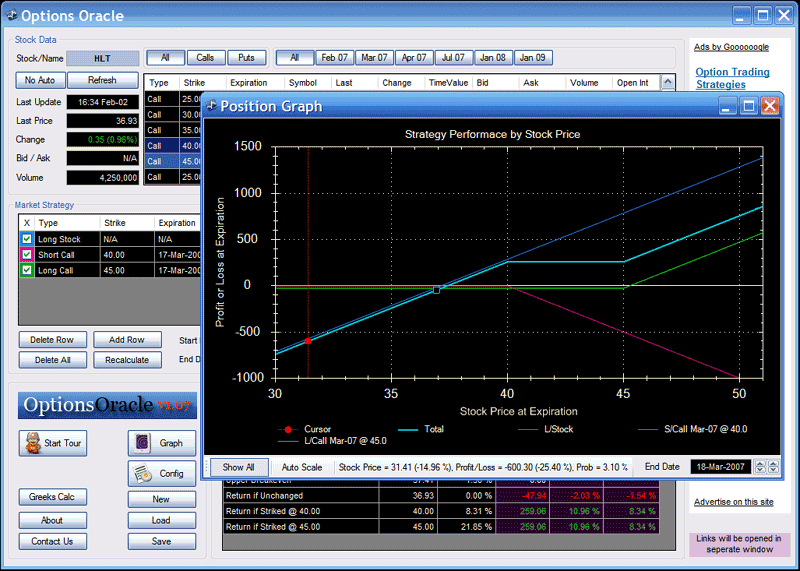Select the Call 35.00 options row
The image size is (800, 571).
pyautogui.click(x=173, y=130)
